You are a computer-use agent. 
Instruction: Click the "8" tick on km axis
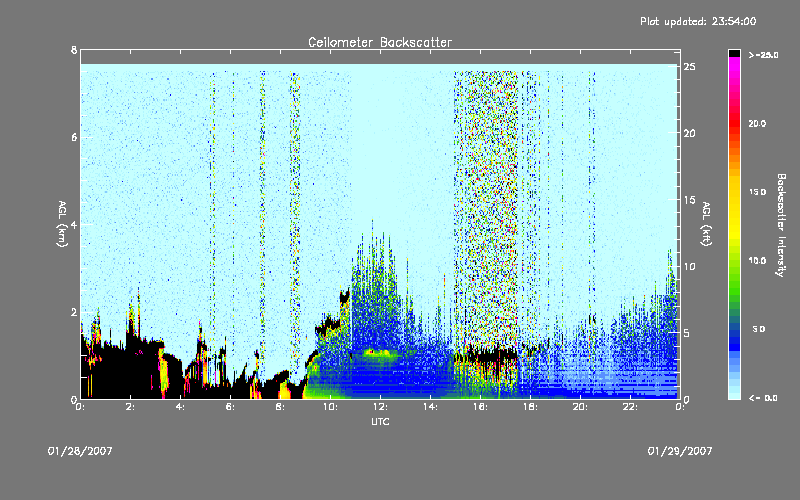click(74, 50)
